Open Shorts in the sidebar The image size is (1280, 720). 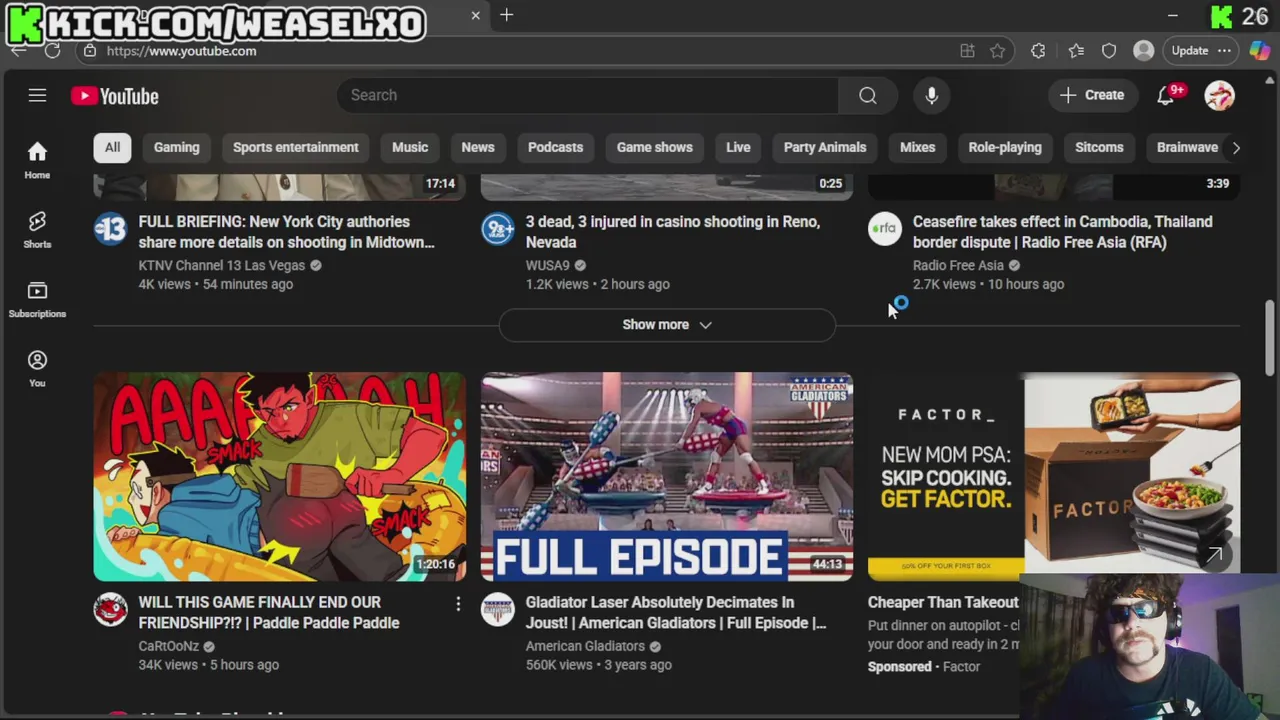37,229
